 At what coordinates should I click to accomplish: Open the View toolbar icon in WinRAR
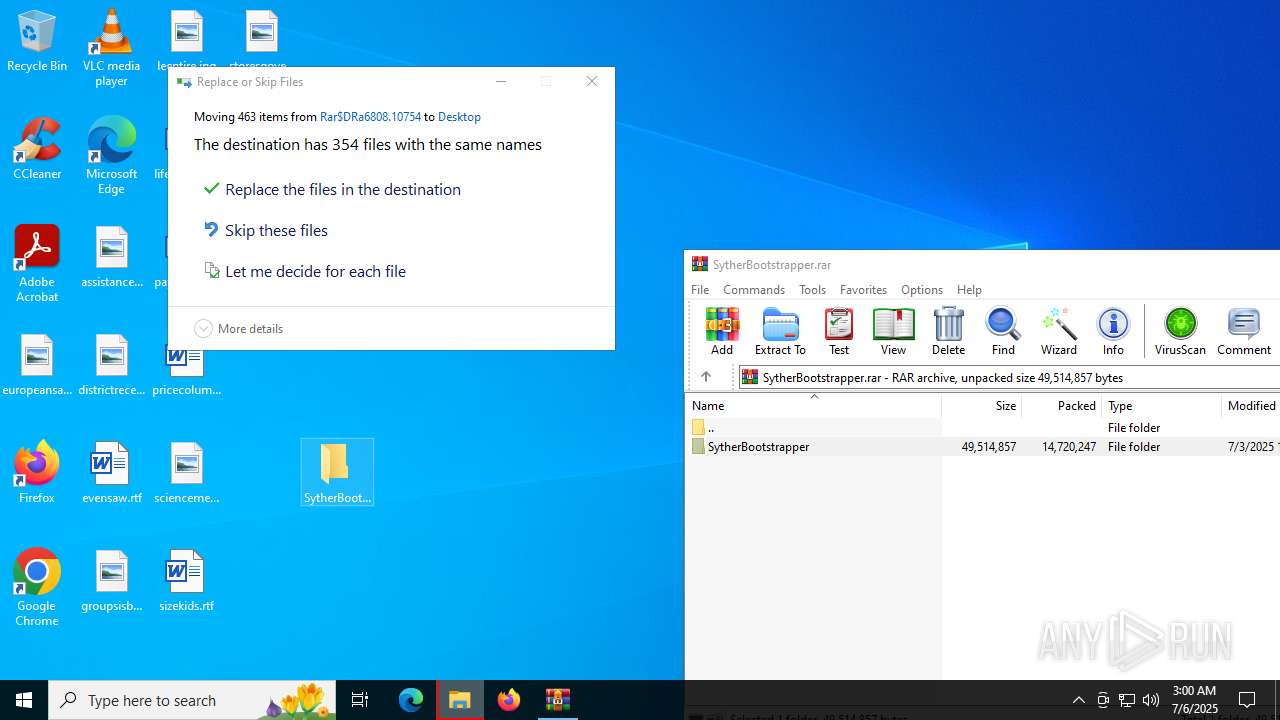(893, 332)
